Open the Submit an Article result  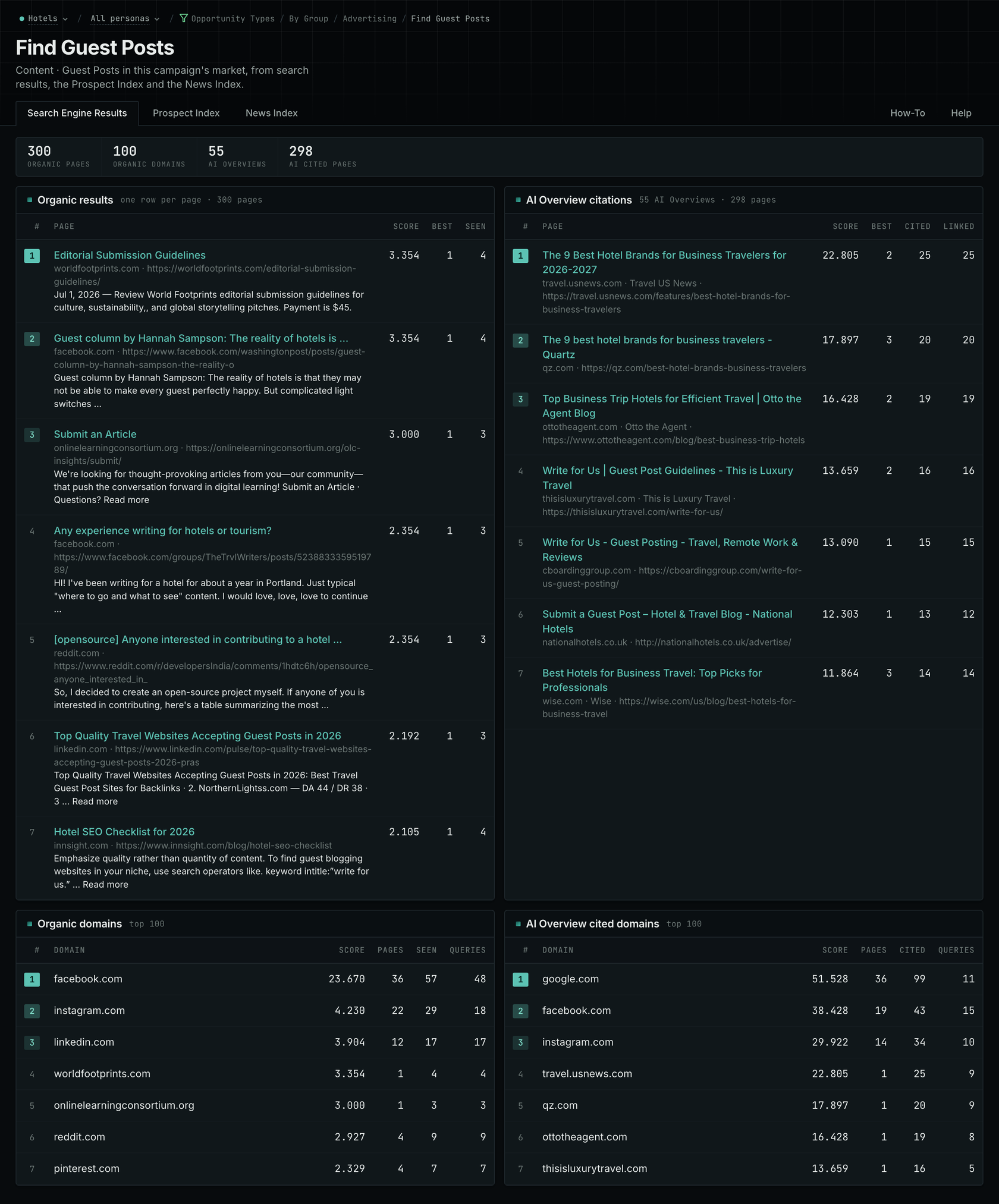(x=95, y=435)
